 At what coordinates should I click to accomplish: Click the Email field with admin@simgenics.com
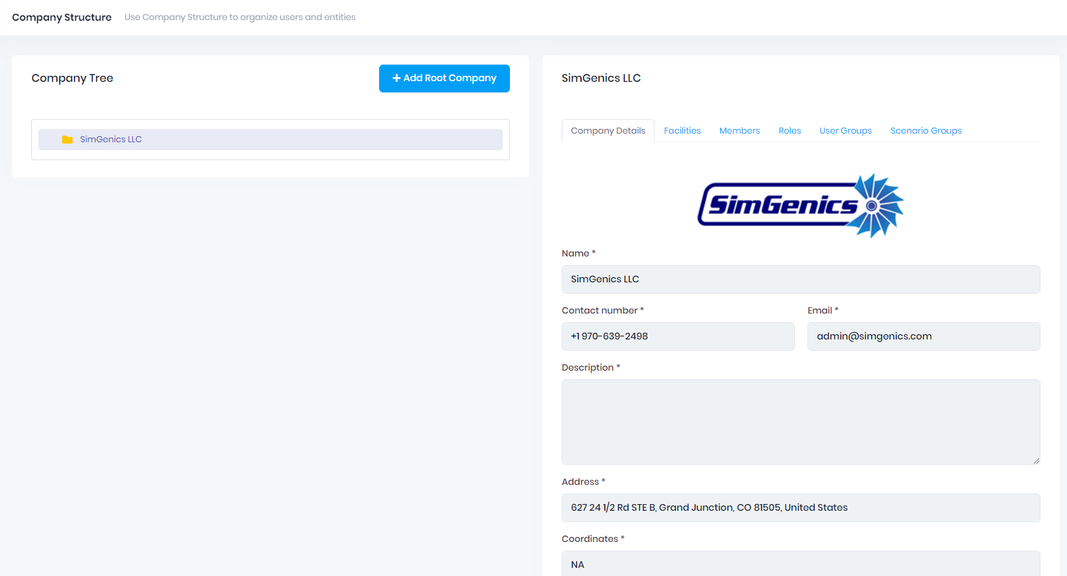pos(923,336)
